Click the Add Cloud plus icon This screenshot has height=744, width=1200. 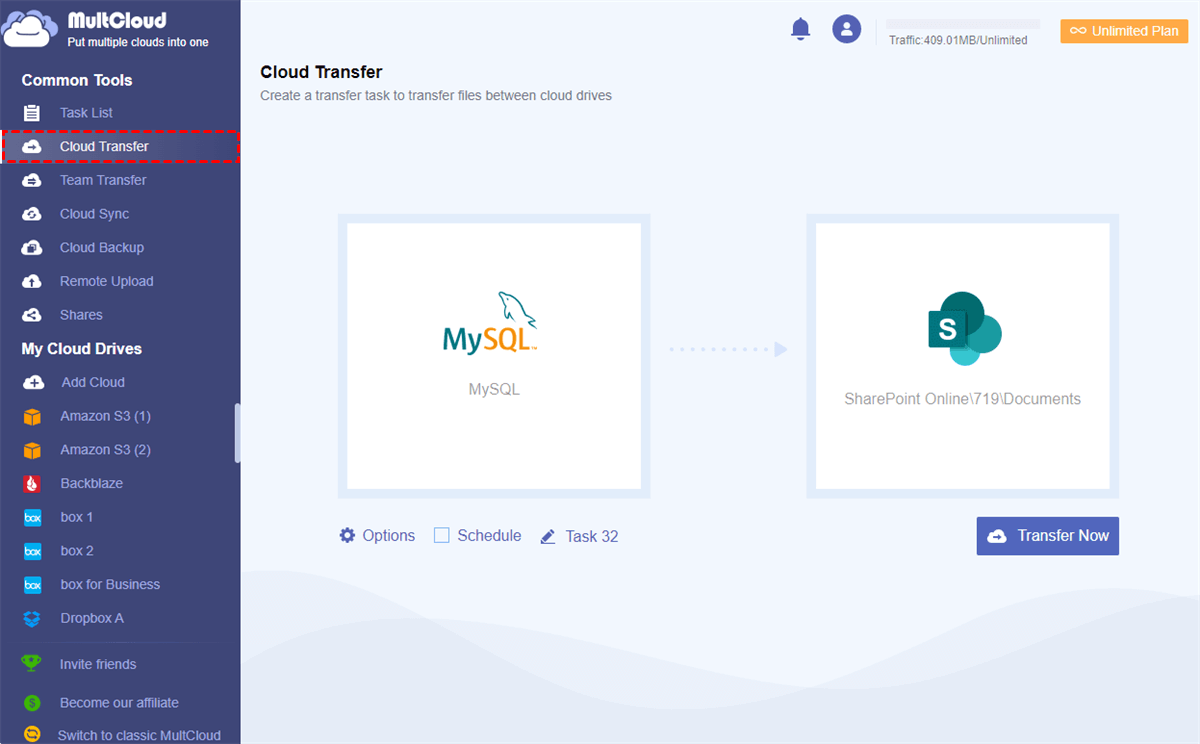tap(33, 382)
